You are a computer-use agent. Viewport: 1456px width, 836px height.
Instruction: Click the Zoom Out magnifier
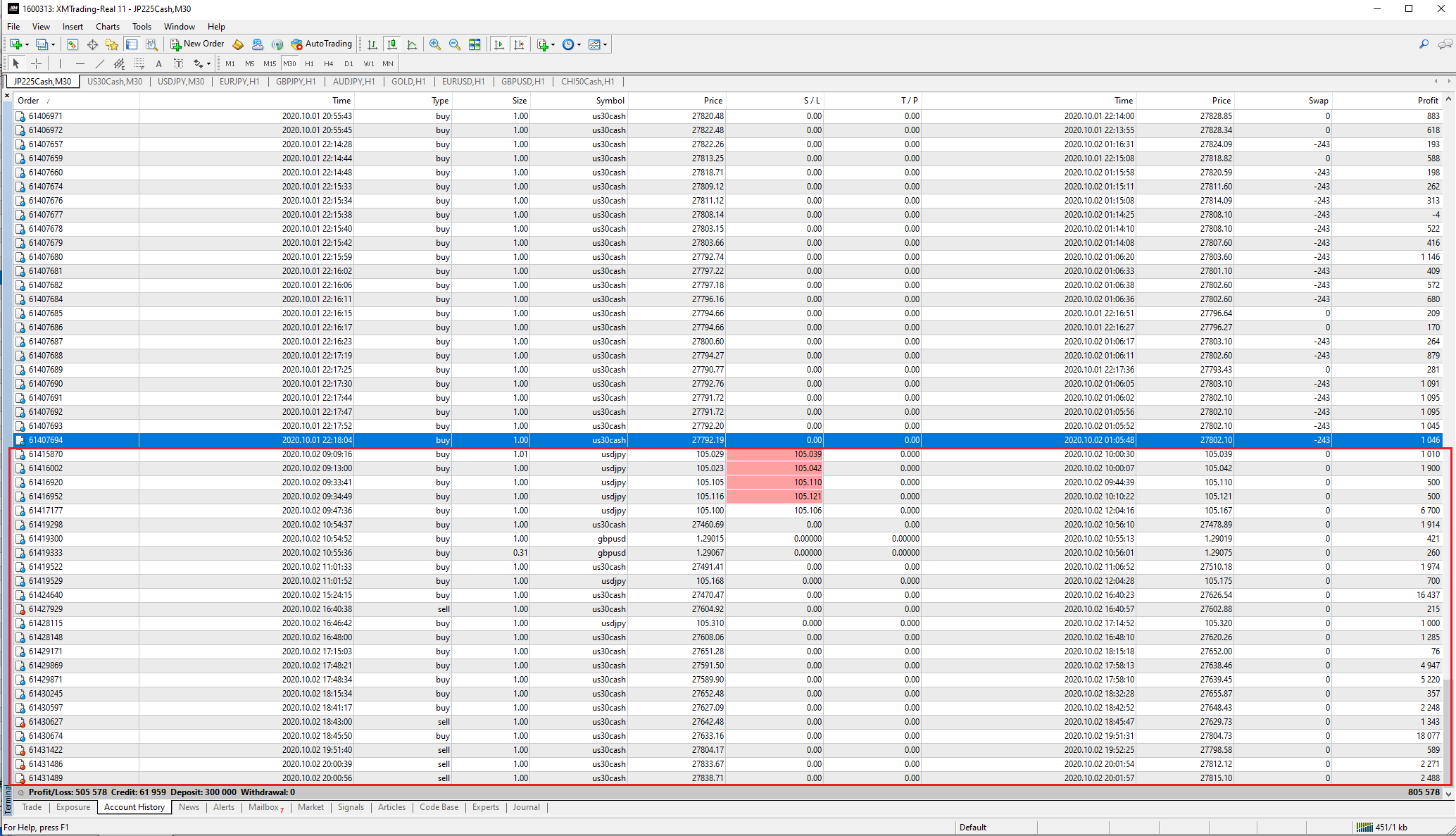[455, 44]
